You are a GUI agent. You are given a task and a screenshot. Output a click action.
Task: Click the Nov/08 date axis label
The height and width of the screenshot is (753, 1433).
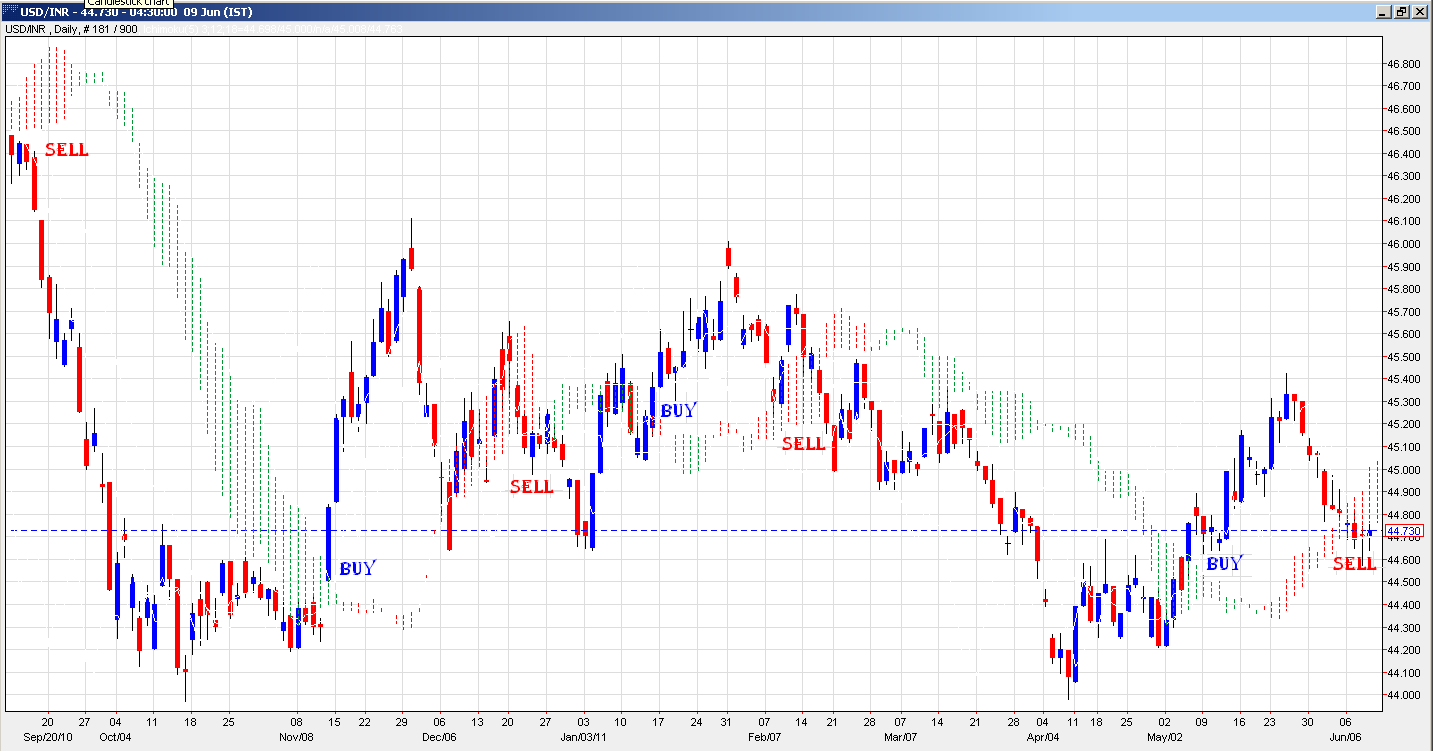[296, 738]
